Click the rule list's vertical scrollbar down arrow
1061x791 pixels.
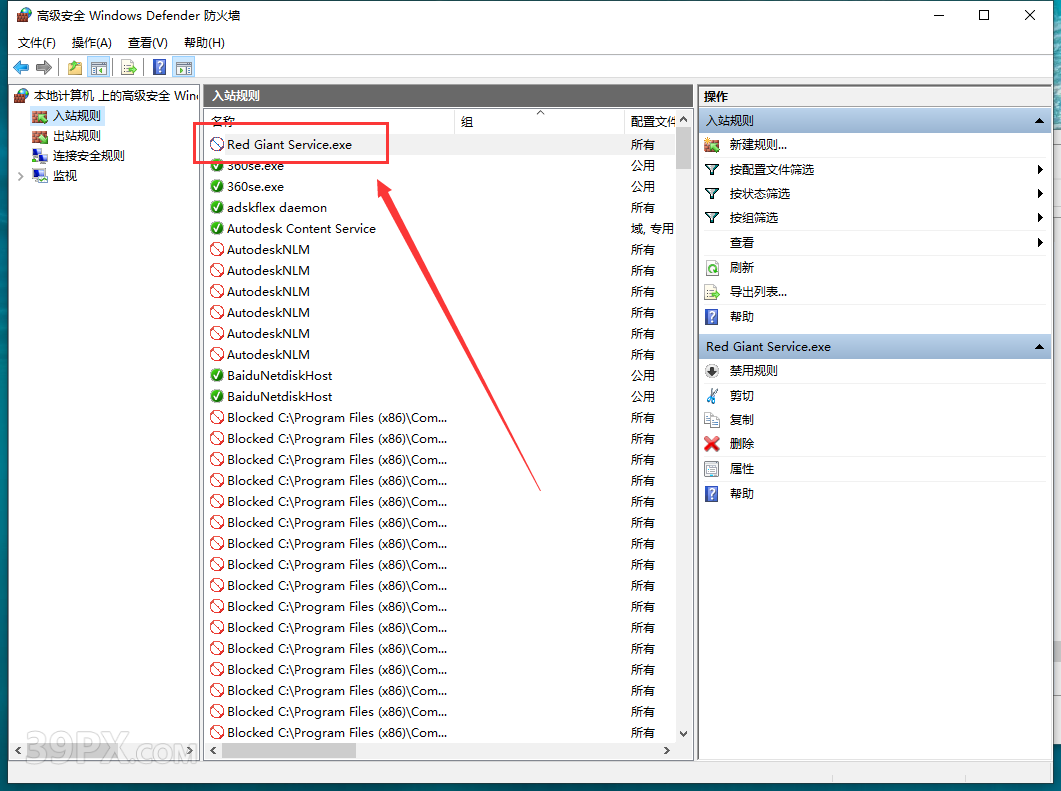click(684, 733)
